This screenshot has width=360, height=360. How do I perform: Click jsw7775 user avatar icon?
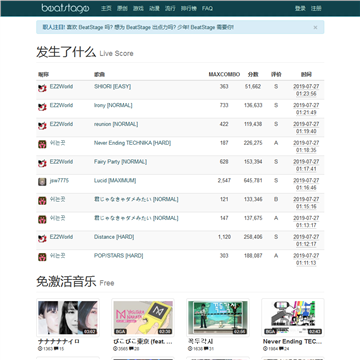tap(42, 182)
